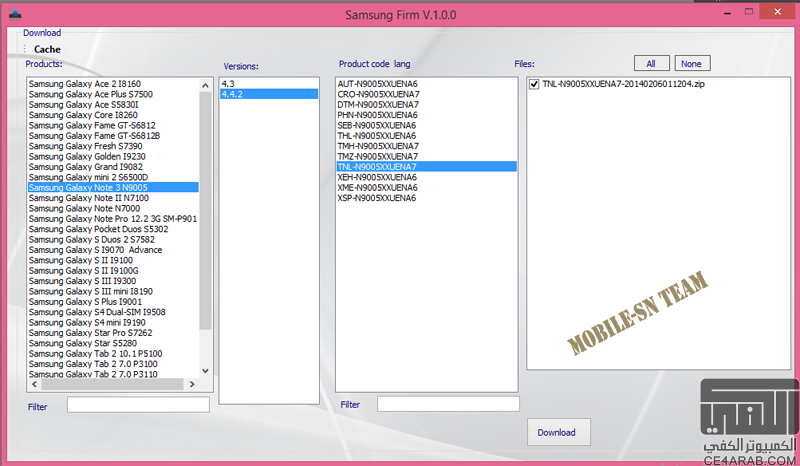The width and height of the screenshot is (800, 466).
Task: Select Samsung Galaxy Tab 2 7.0 P3100
Action: click(x=113, y=364)
